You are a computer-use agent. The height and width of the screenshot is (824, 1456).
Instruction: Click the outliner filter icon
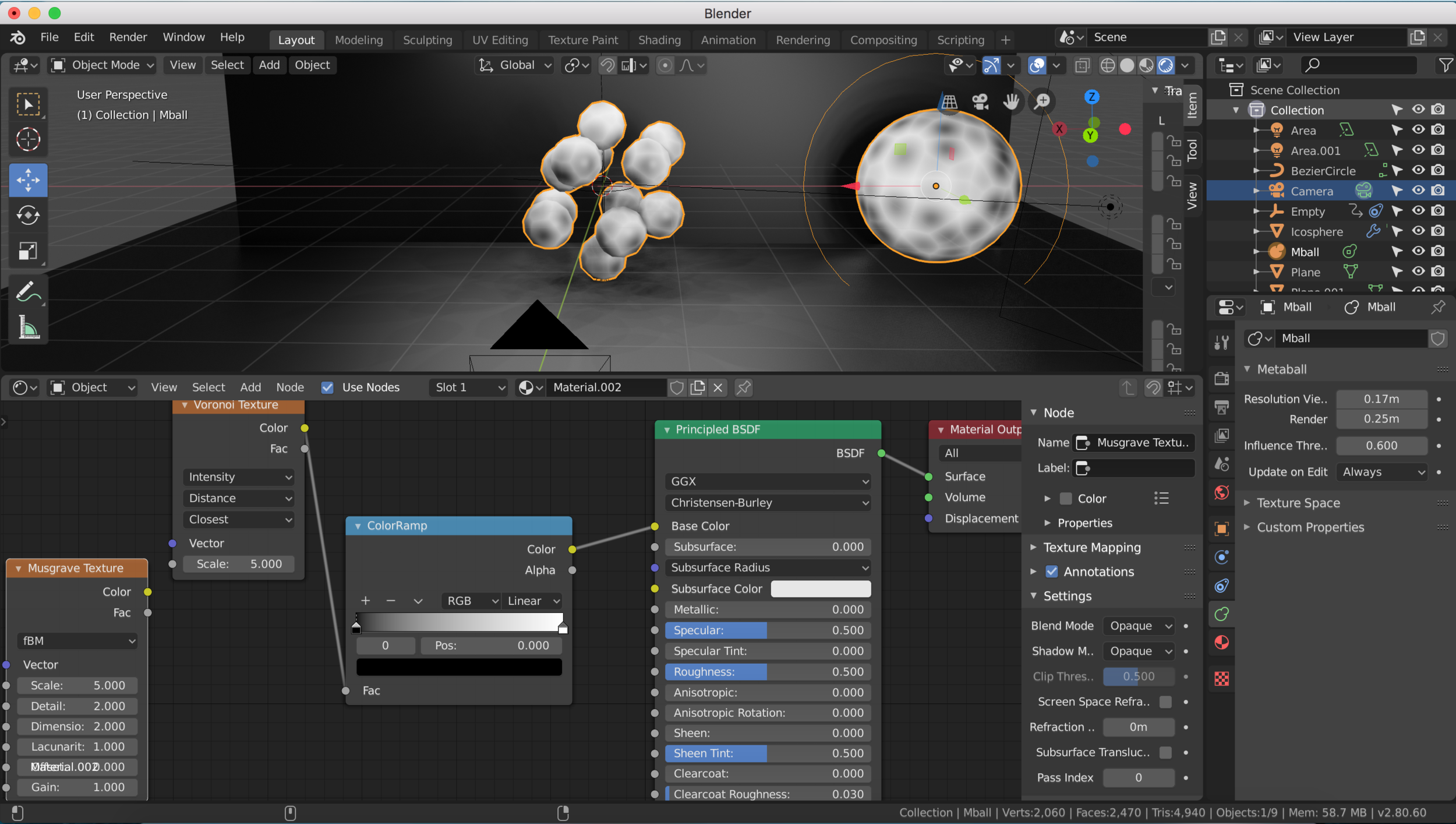tap(1444, 65)
